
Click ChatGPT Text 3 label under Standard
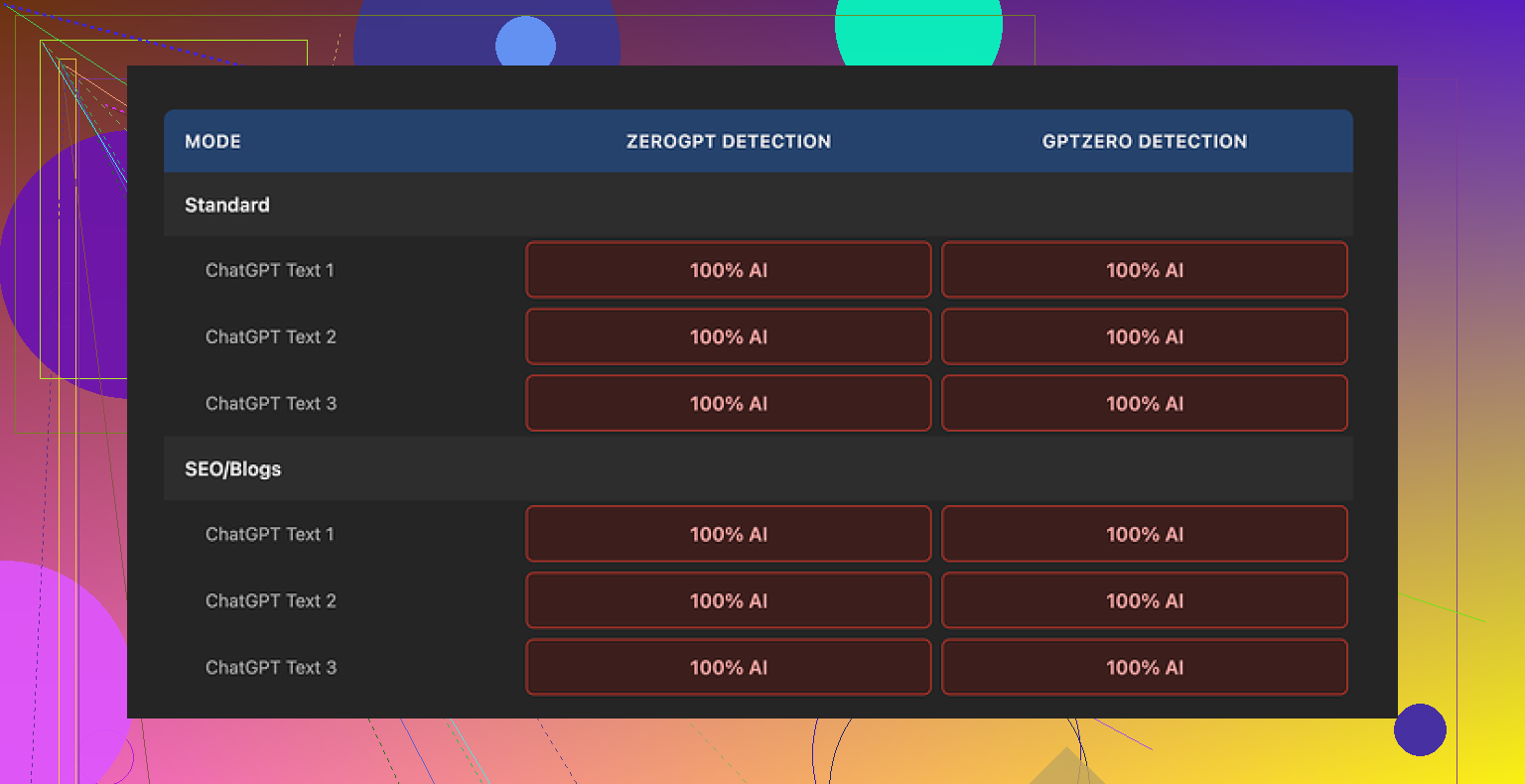270,403
